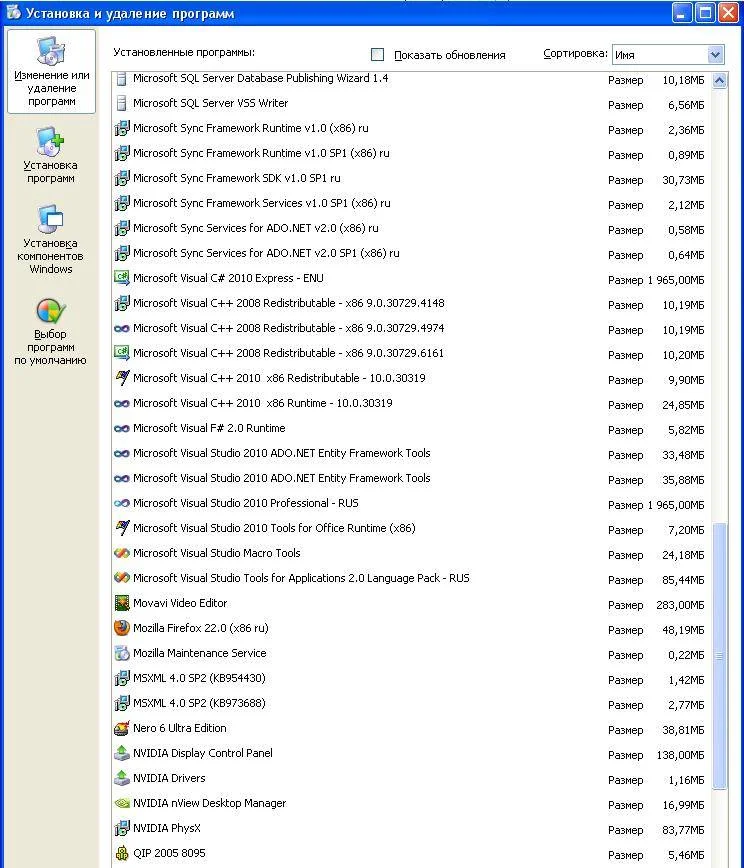Click the QIP 2005 8095 icon

point(121,853)
